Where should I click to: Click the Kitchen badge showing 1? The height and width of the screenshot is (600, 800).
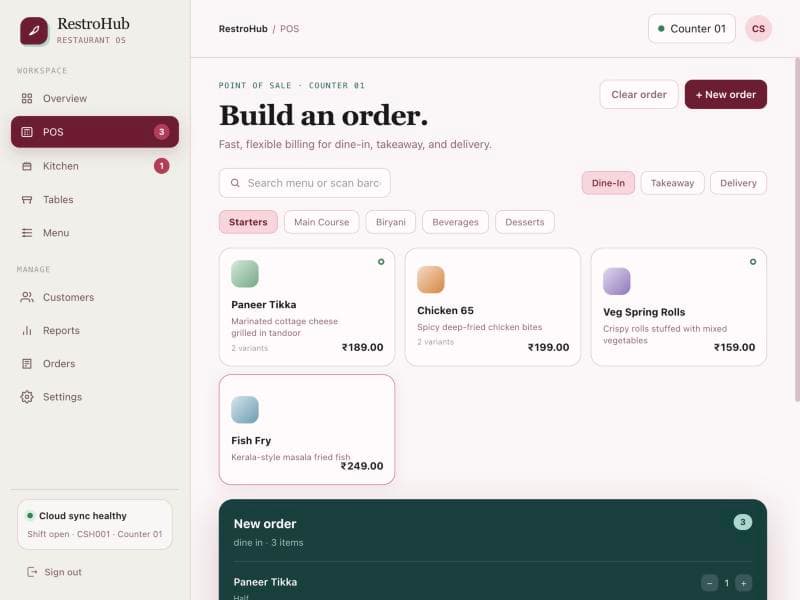coord(162,166)
